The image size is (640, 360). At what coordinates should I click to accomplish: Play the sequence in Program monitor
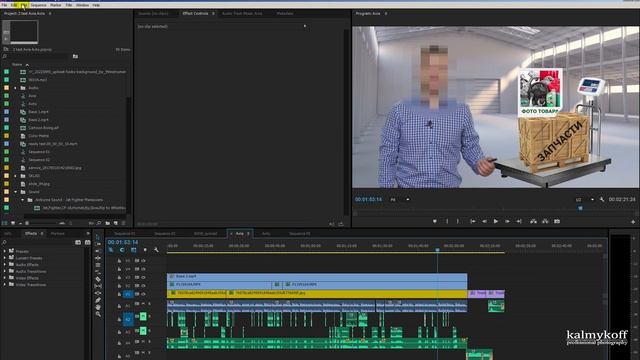(x=496, y=221)
